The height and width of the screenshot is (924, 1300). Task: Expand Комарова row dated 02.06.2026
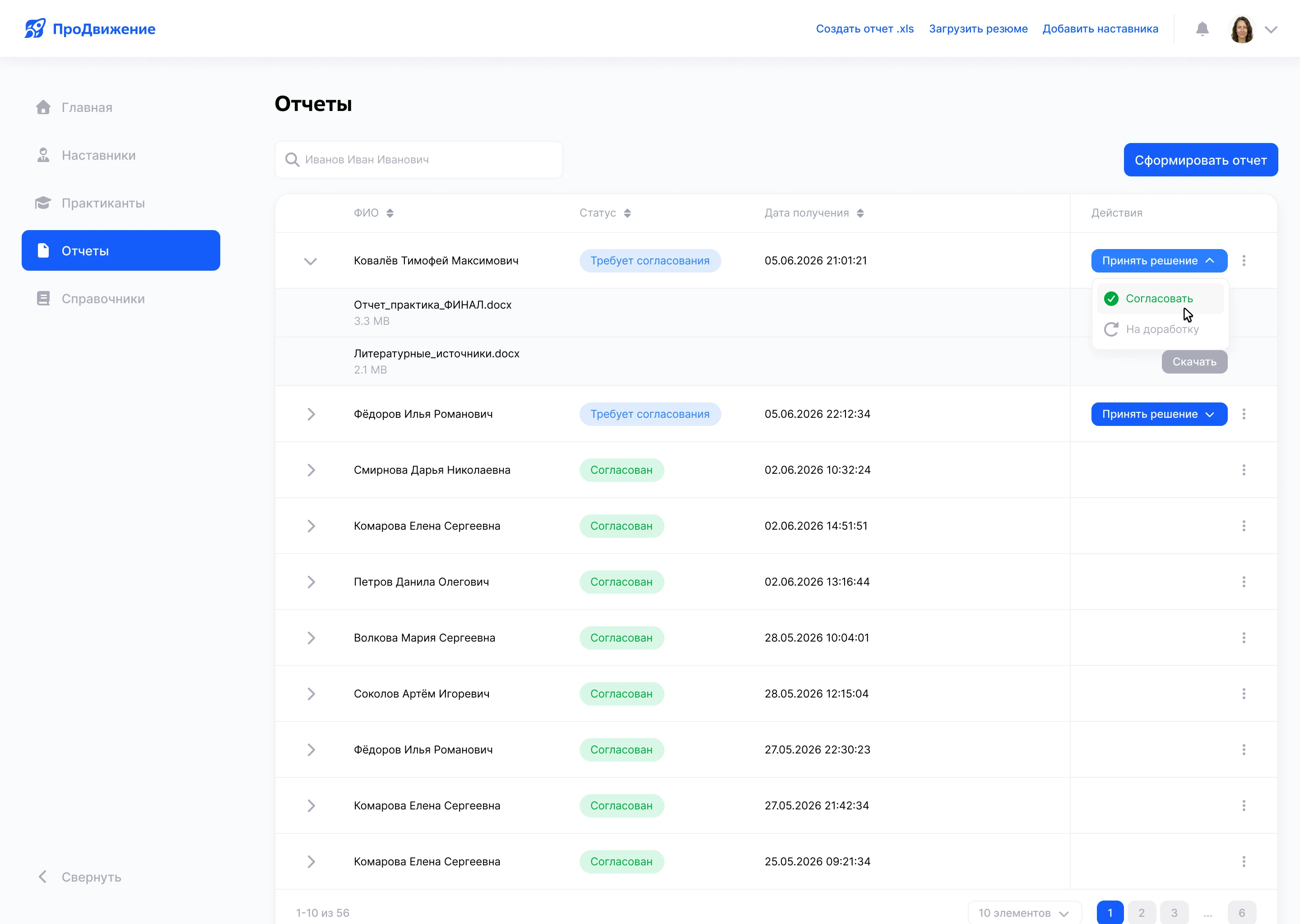tap(311, 526)
